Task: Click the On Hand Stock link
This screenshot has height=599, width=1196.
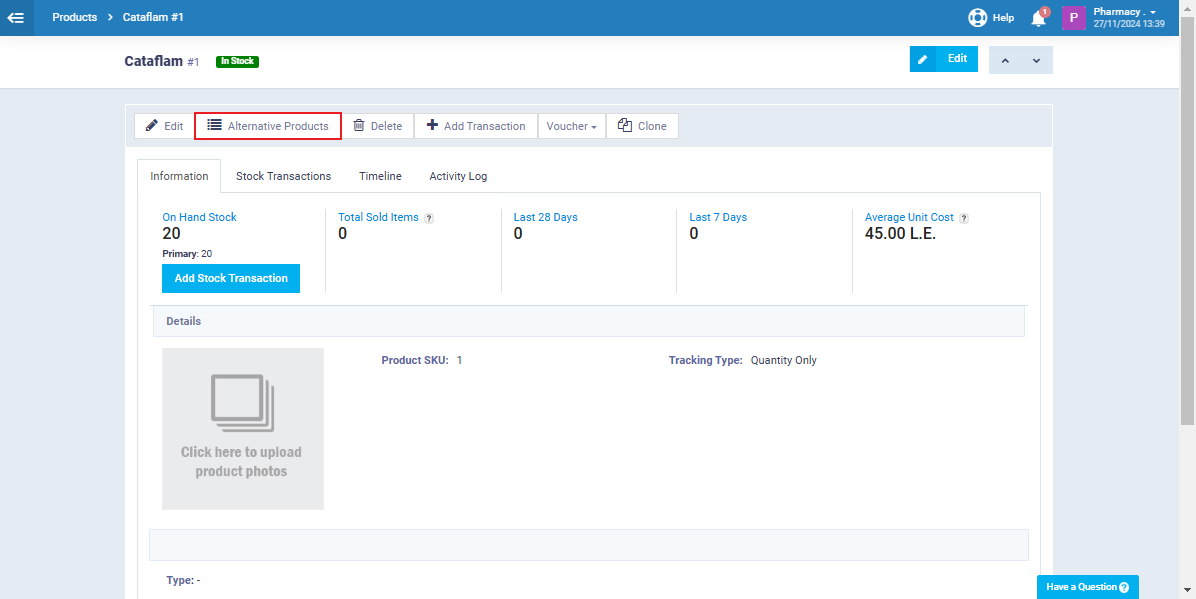Action: [x=200, y=217]
